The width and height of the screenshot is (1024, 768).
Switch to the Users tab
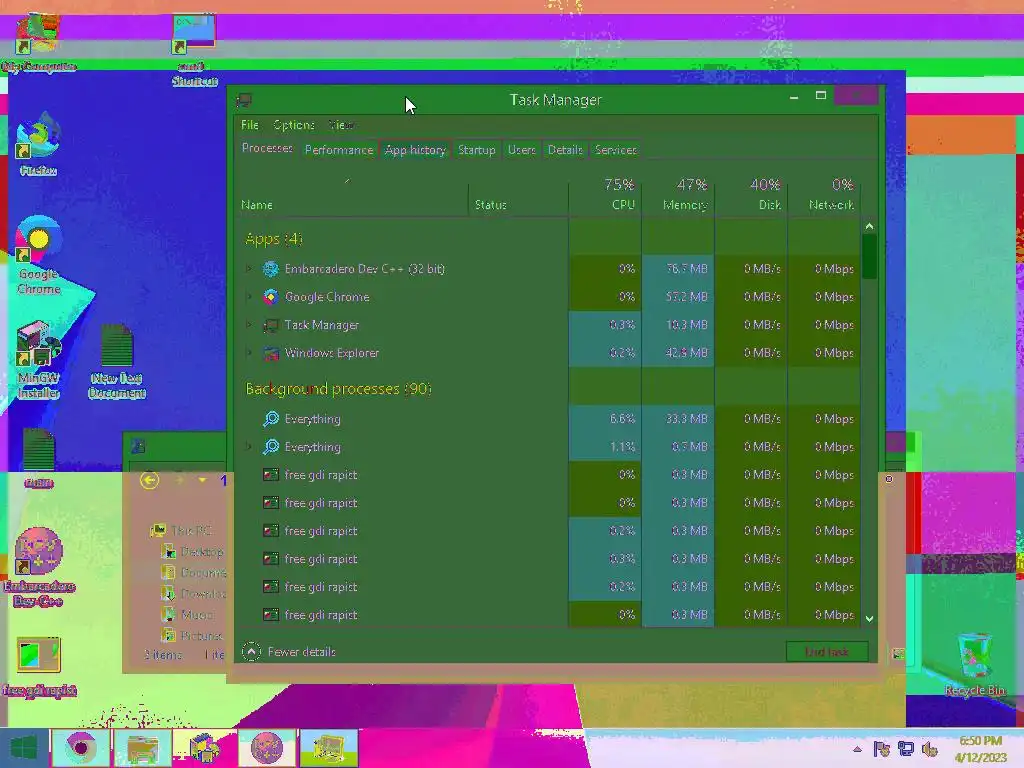[521, 150]
